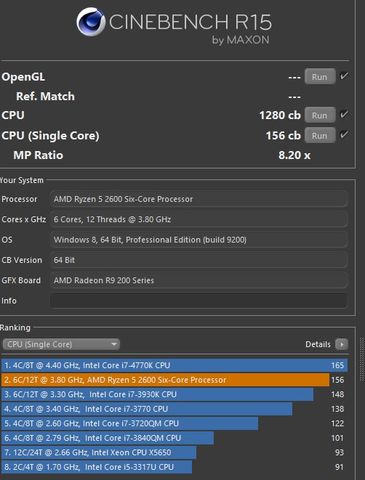Click the Info text field
Viewport: 365px width, 480px height.
pos(199,301)
